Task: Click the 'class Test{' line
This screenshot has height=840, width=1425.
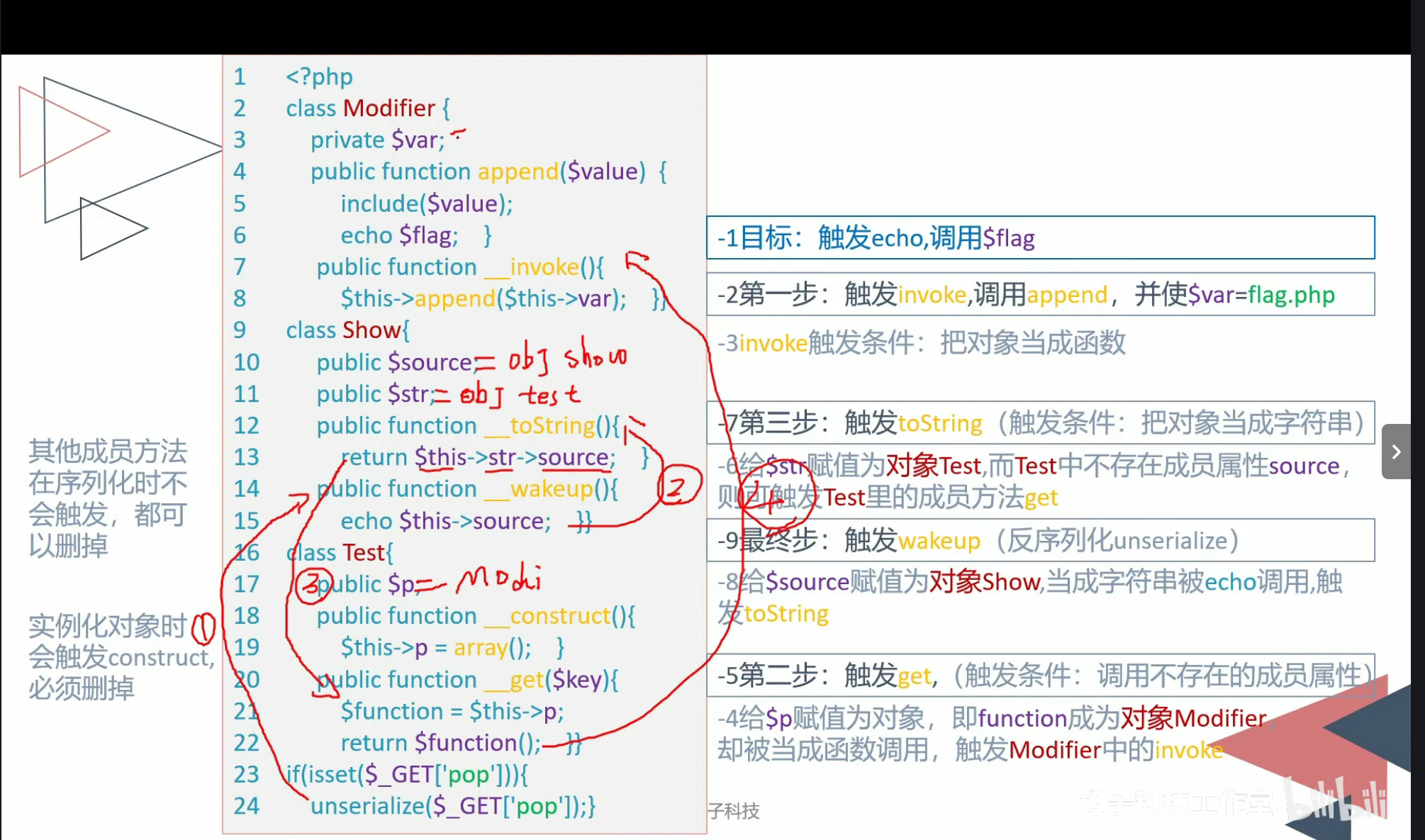Action: click(340, 552)
